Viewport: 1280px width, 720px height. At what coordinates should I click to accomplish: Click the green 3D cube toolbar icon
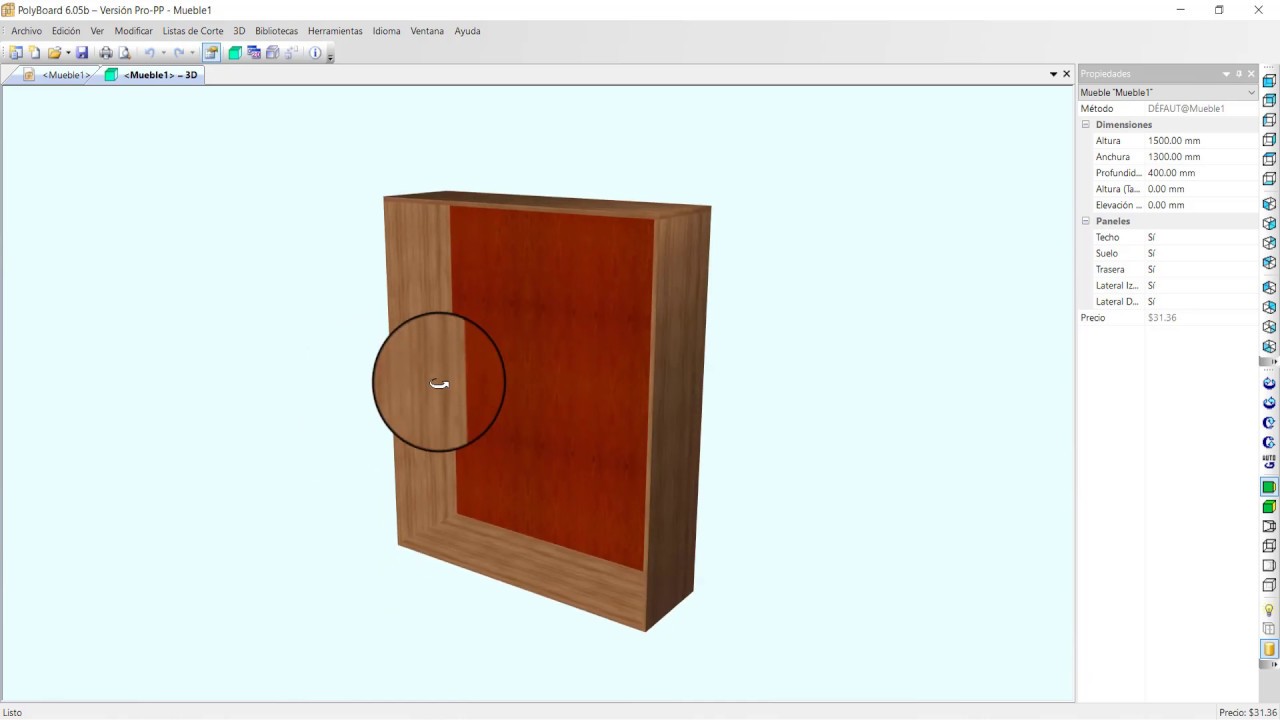[x=235, y=53]
